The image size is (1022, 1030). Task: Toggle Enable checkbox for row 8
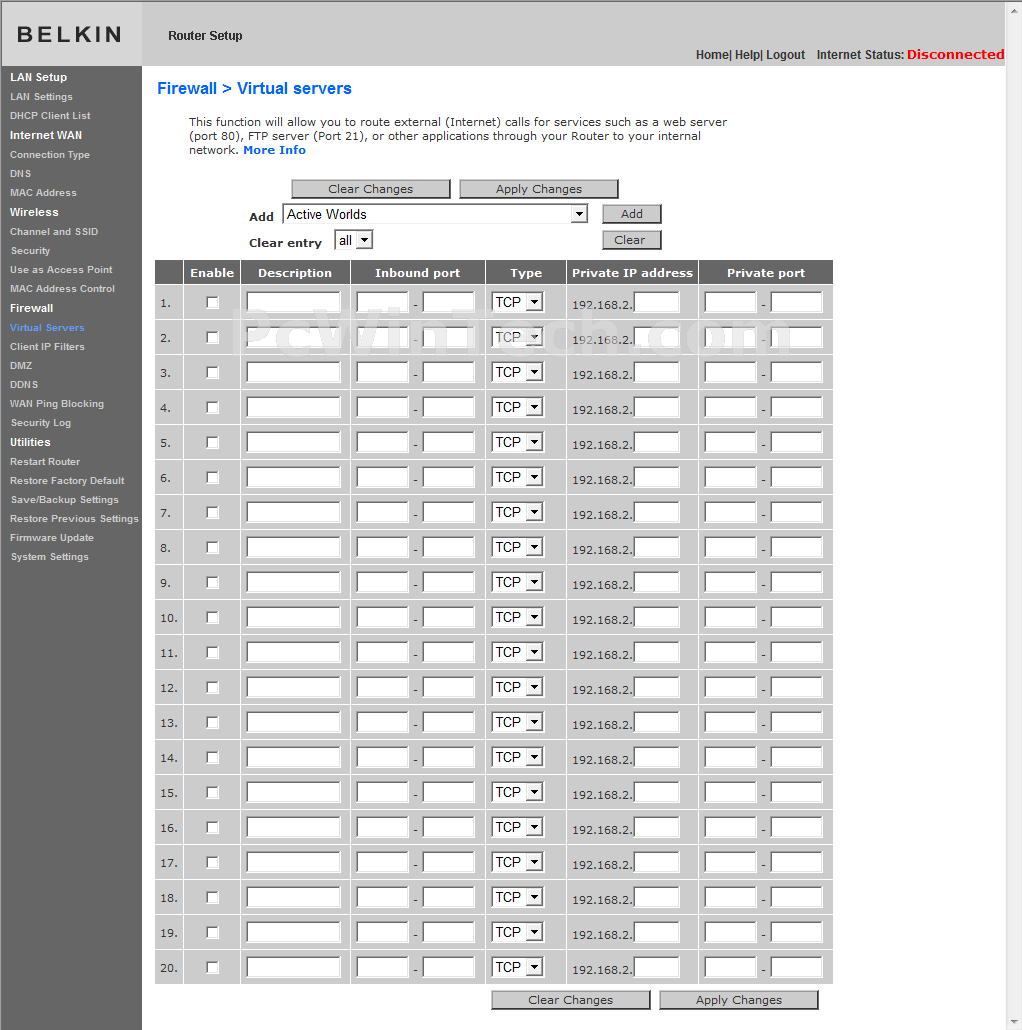point(212,547)
